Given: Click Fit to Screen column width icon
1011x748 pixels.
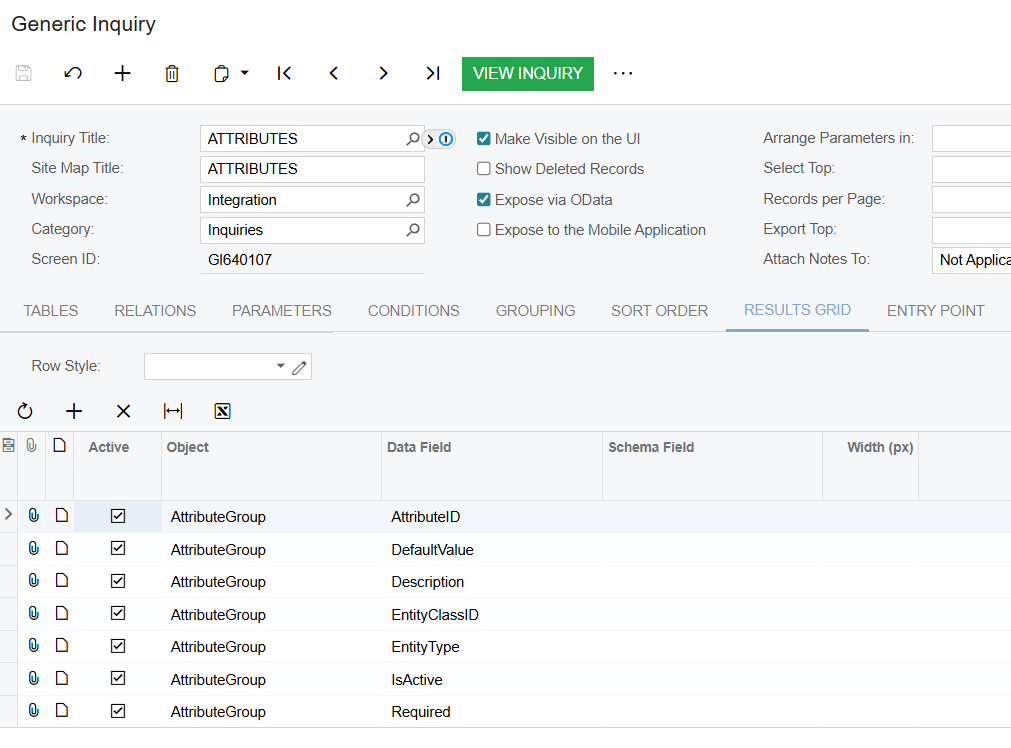Looking at the screenshot, I should [x=173, y=411].
